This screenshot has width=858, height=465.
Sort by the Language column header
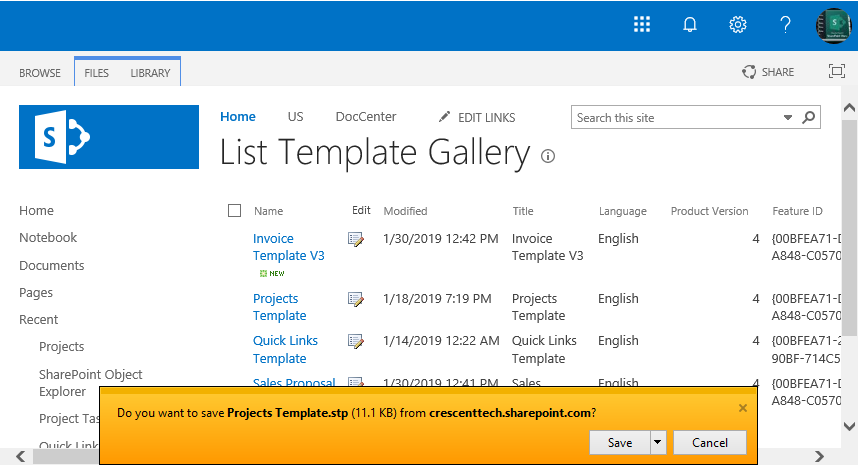tap(623, 211)
